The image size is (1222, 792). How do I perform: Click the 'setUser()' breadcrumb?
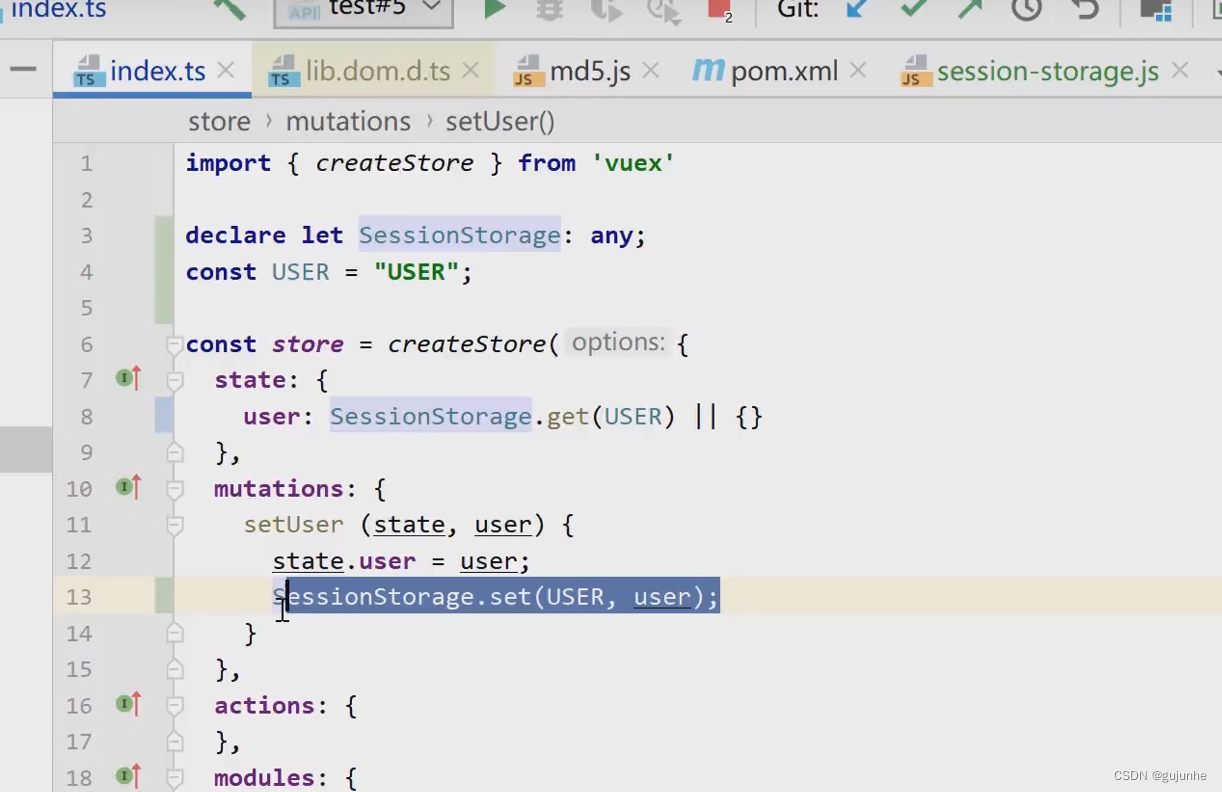click(500, 122)
